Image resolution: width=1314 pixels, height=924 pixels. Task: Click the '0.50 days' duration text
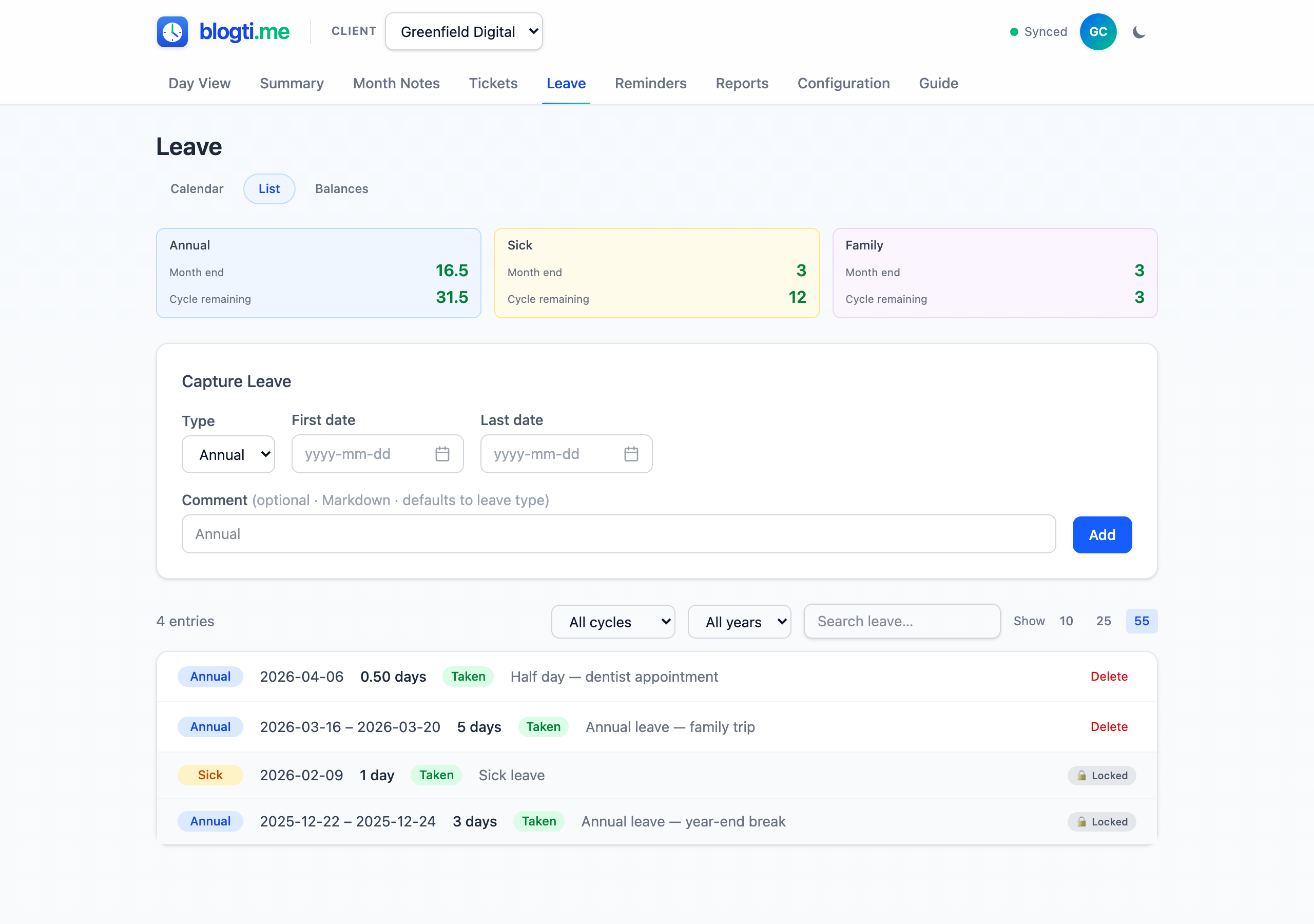coord(393,677)
